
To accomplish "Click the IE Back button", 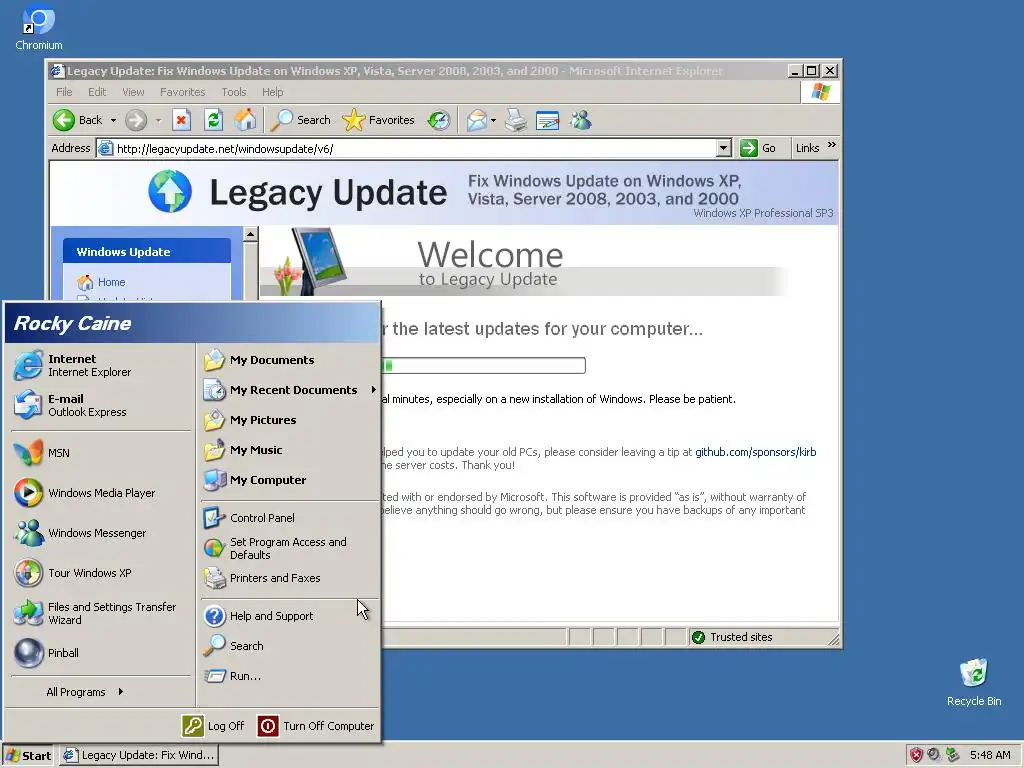I will coord(78,120).
